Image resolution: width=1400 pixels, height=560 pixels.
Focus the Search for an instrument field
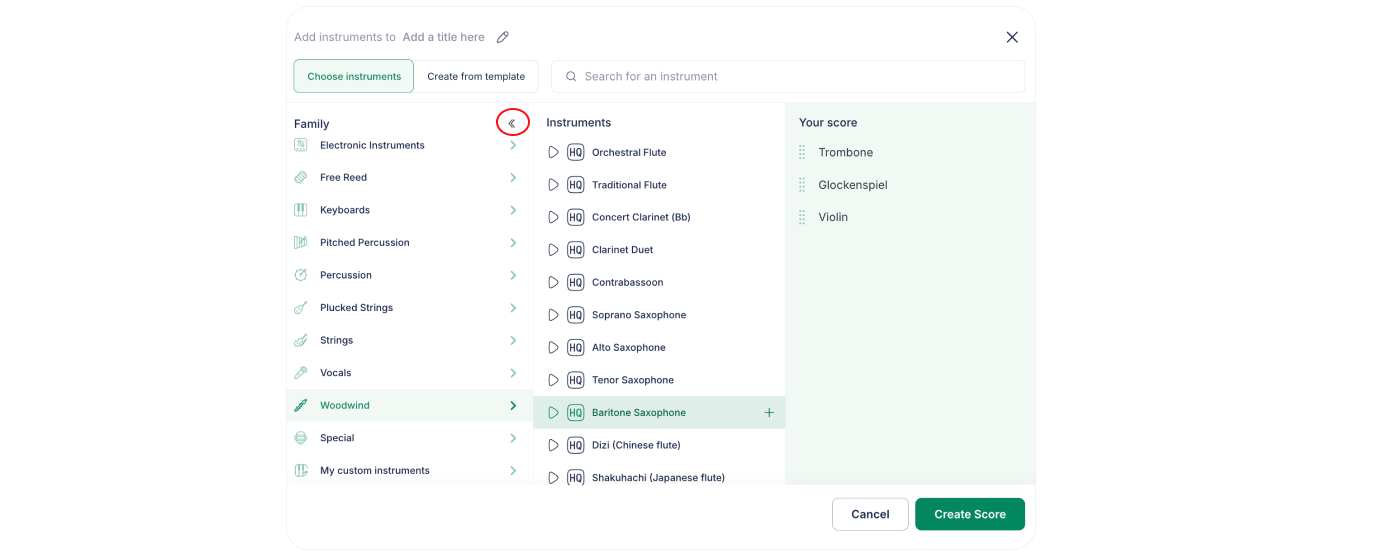click(x=790, y=77)
